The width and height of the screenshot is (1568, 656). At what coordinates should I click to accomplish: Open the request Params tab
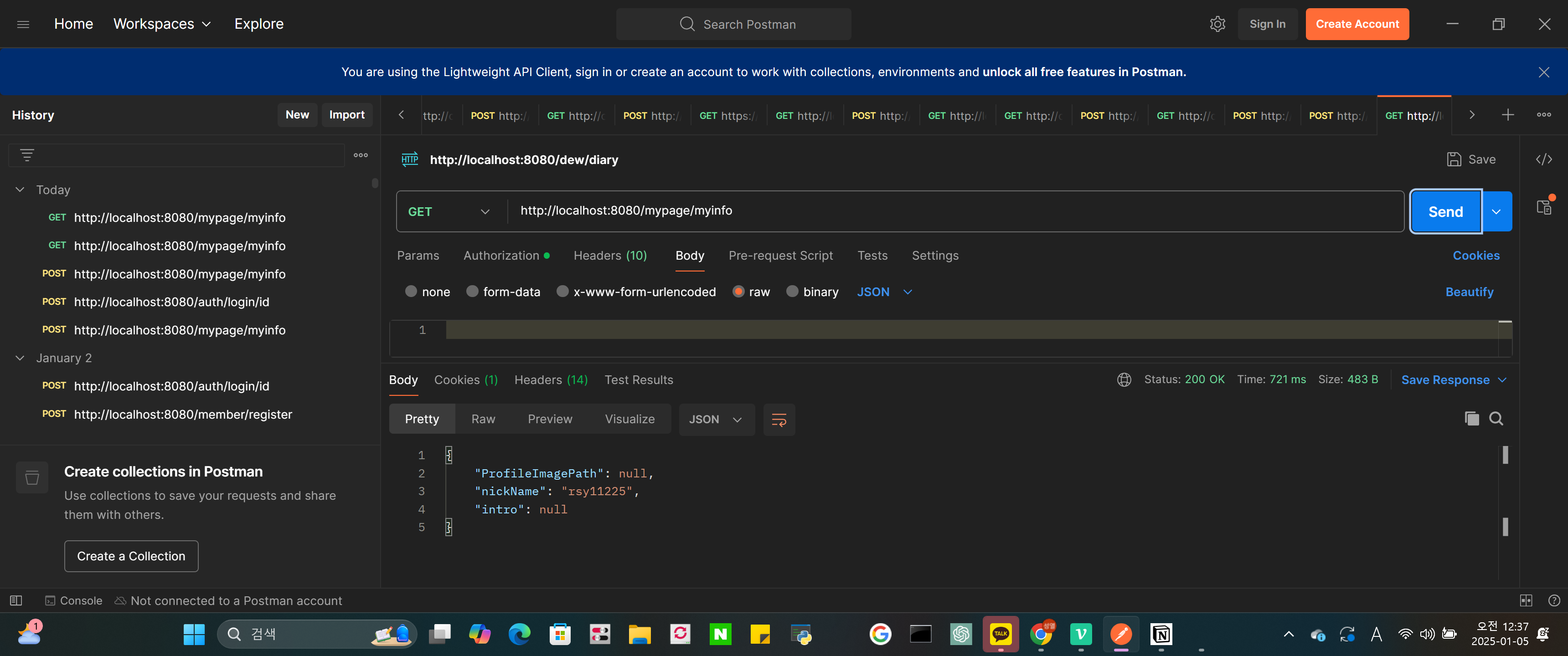tap(418, 256)
